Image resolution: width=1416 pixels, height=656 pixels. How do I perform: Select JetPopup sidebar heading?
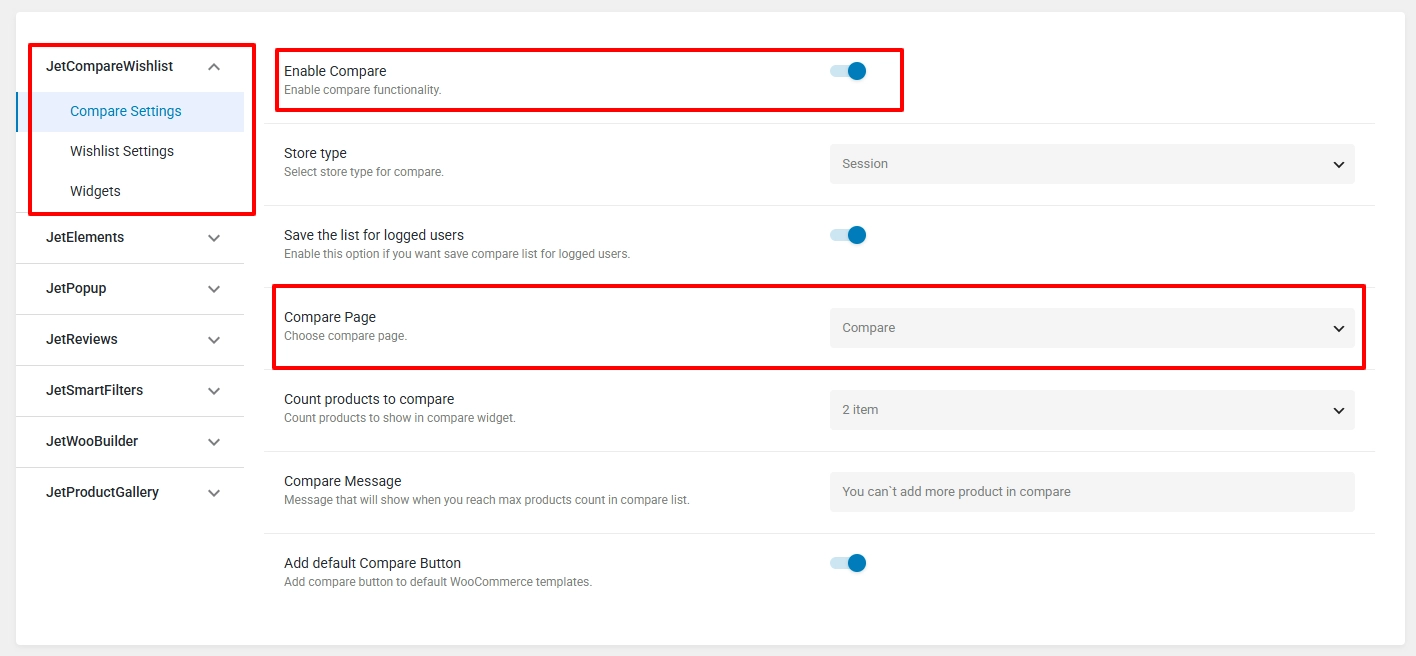pos(76,288)
